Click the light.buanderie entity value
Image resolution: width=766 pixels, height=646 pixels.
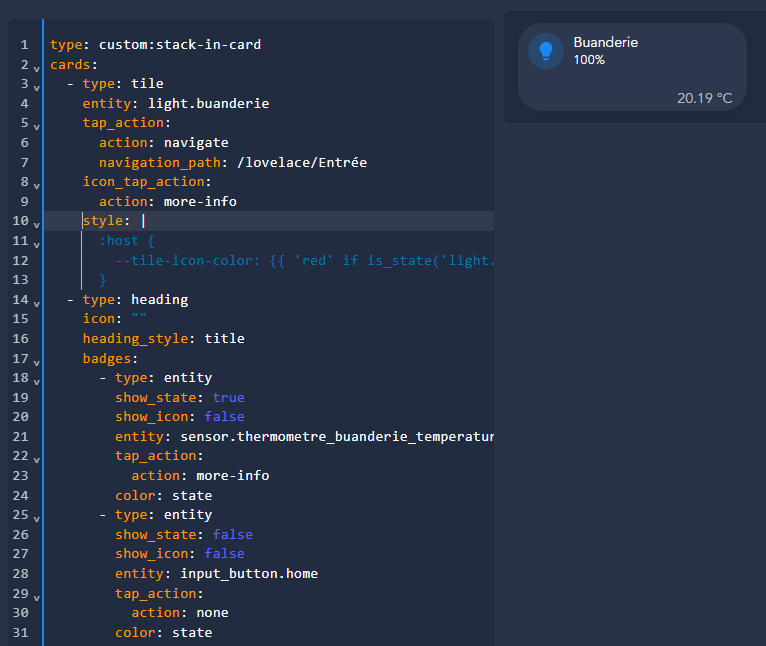coord(208,103)
